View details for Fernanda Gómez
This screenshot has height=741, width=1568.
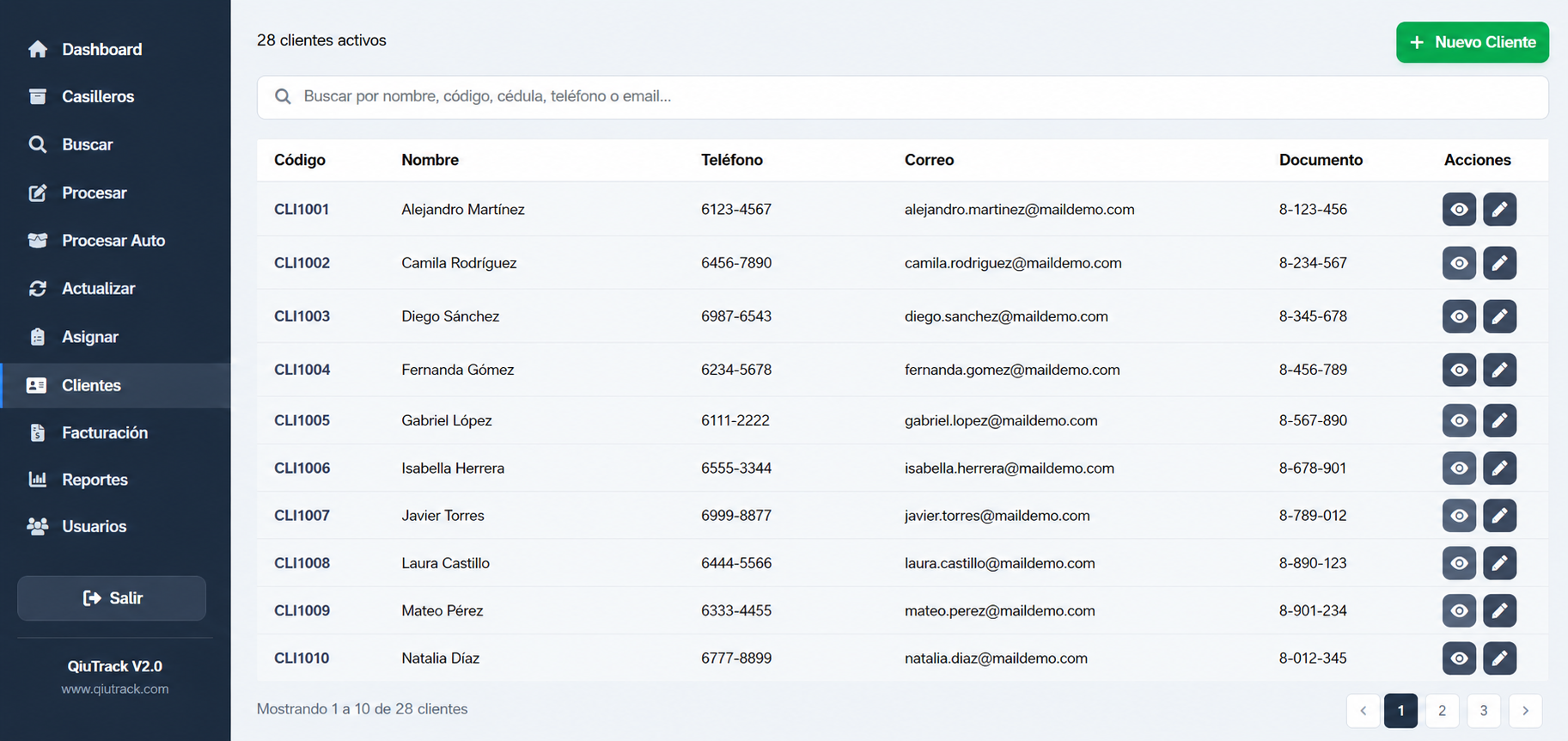click(1459, 370)
